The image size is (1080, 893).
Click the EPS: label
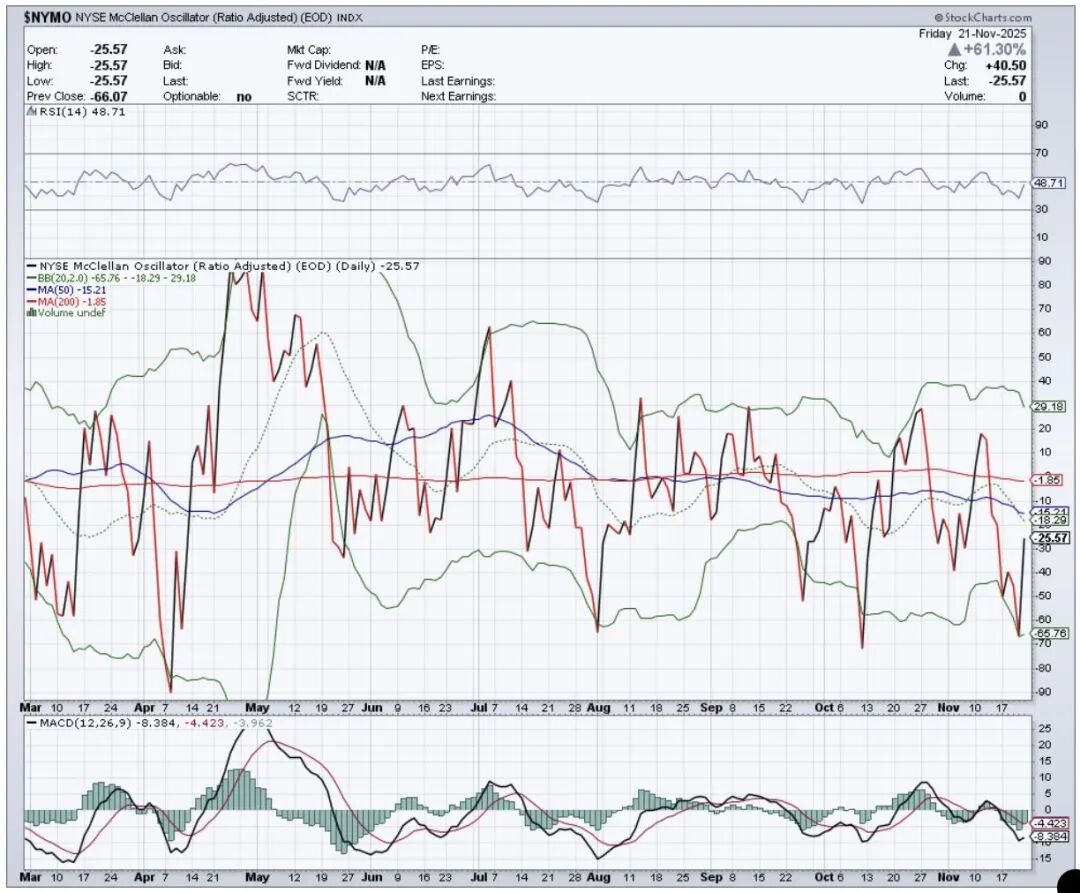pyautogui.click(x=433, y=65)
